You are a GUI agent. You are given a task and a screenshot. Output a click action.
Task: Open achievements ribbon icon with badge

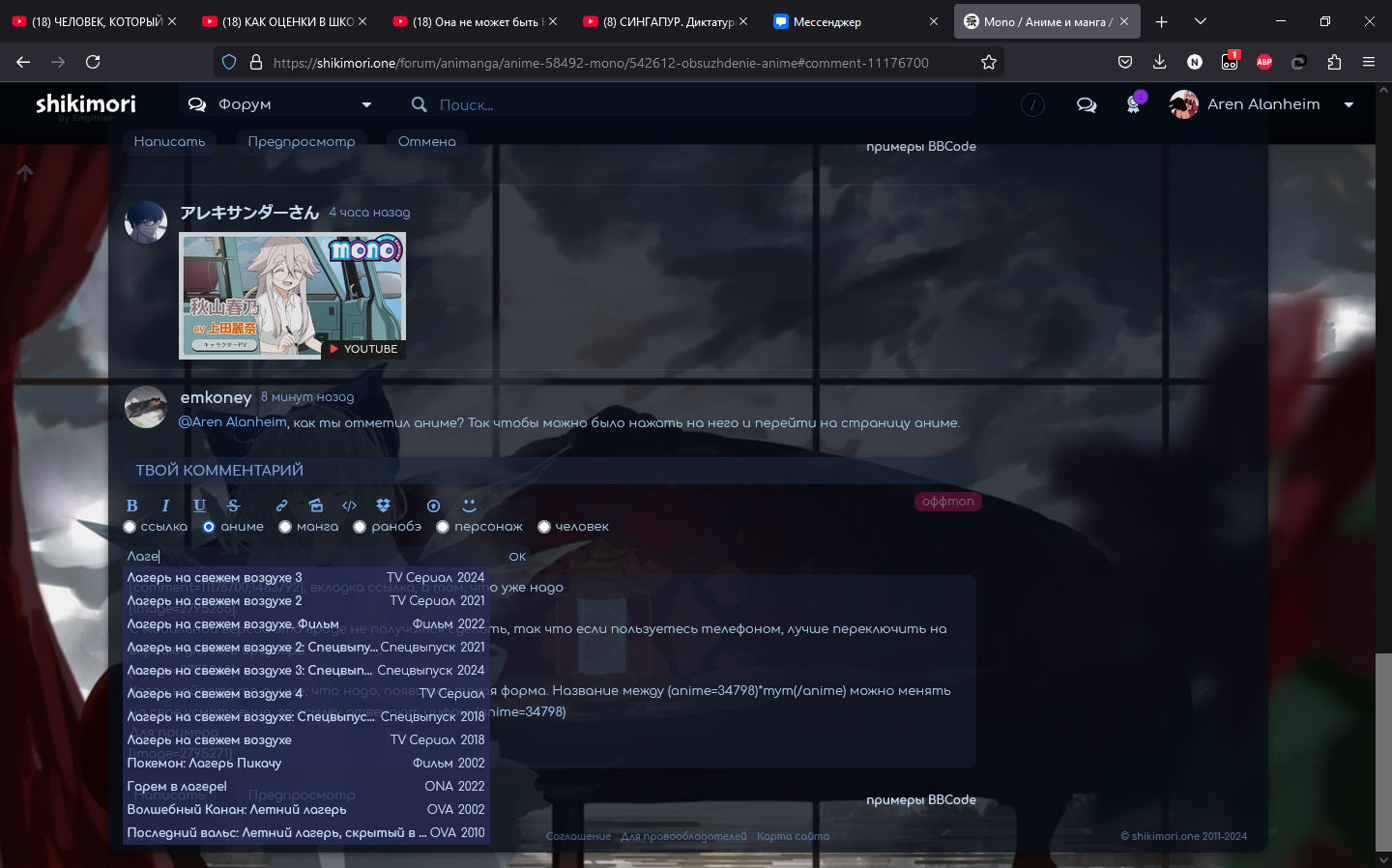point(1134,103)
